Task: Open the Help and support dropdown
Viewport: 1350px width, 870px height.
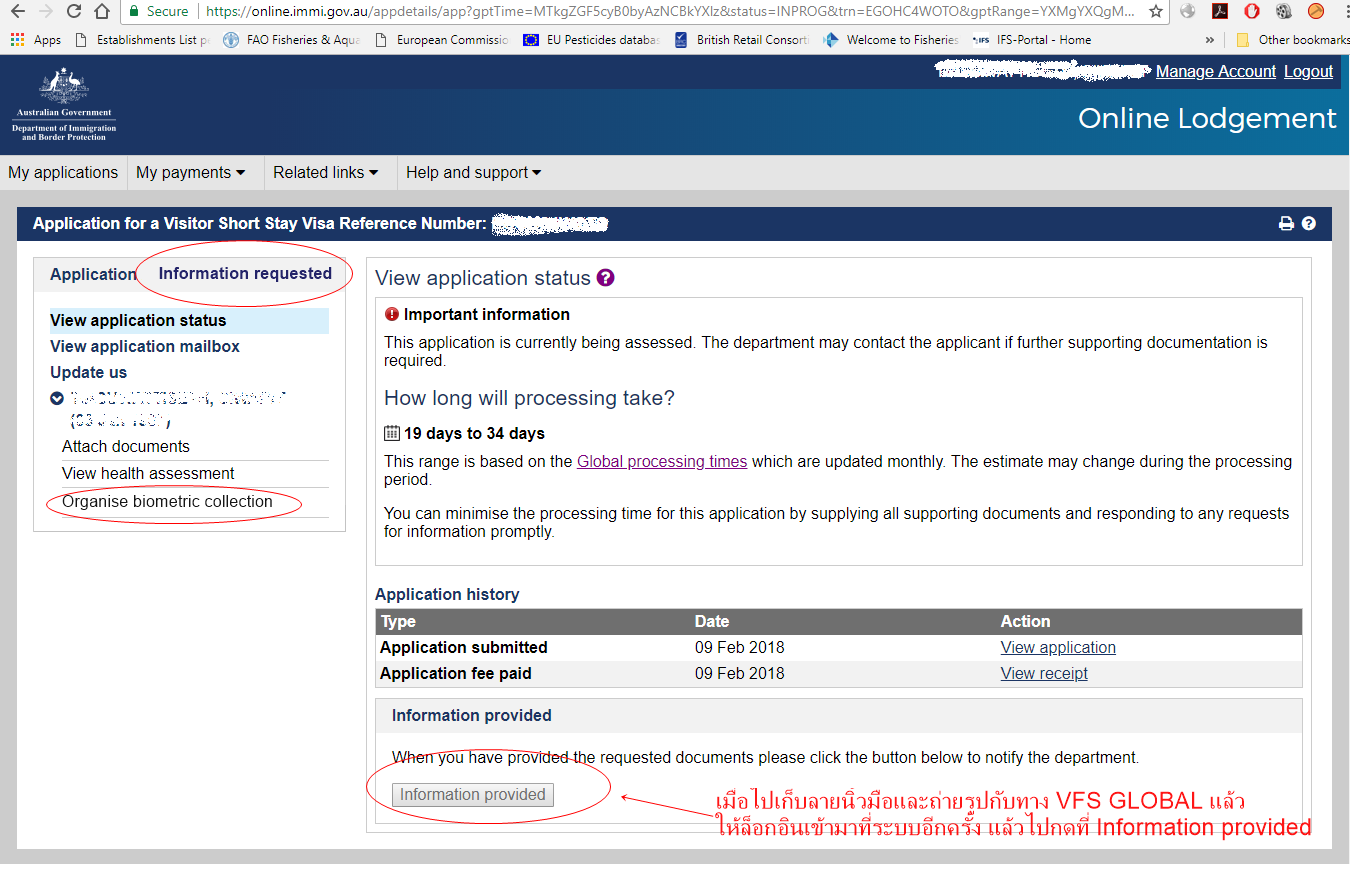Action: tap(473, 173)
